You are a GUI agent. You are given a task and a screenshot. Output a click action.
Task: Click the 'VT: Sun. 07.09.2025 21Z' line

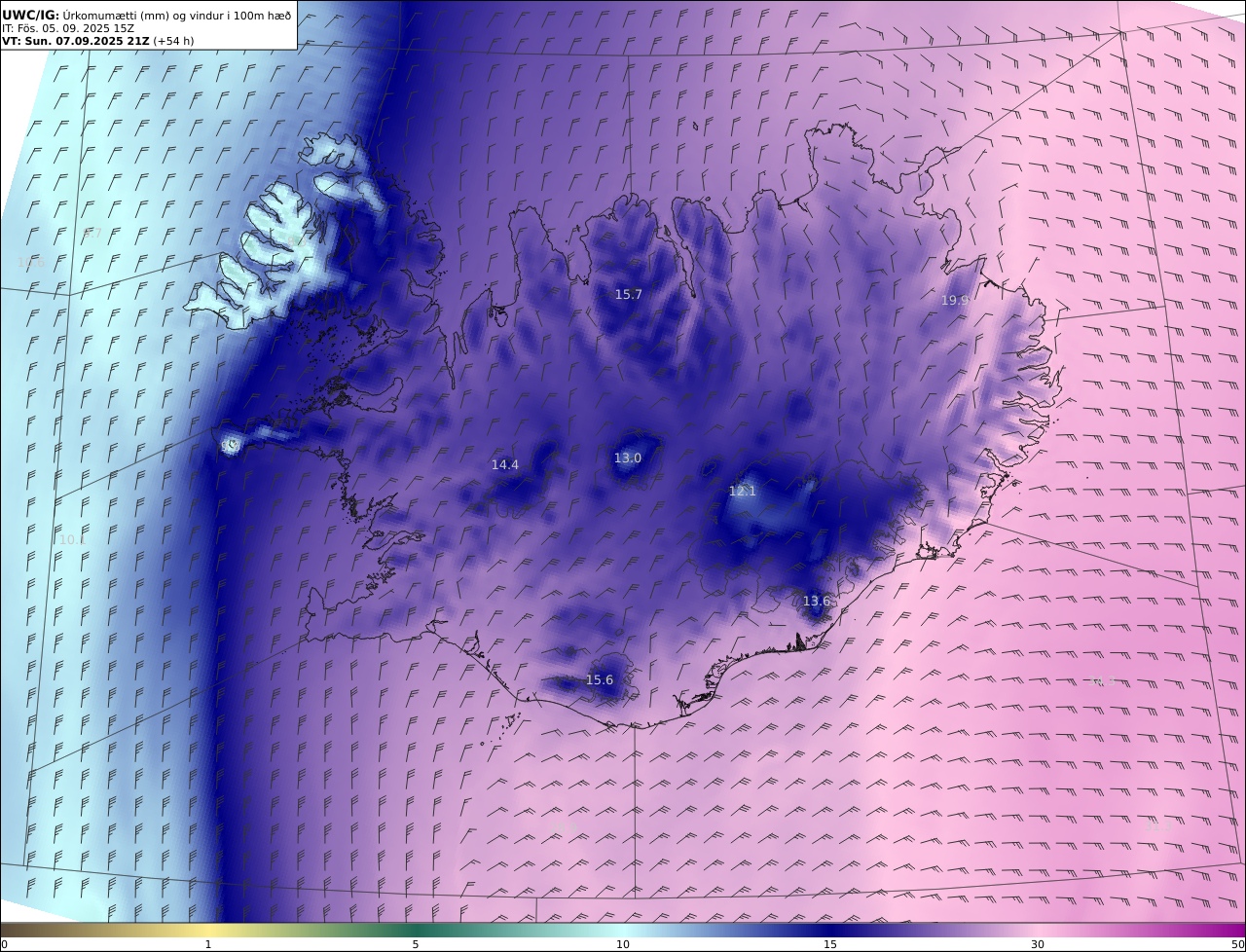pyautogui.click(x=76, y=42)
